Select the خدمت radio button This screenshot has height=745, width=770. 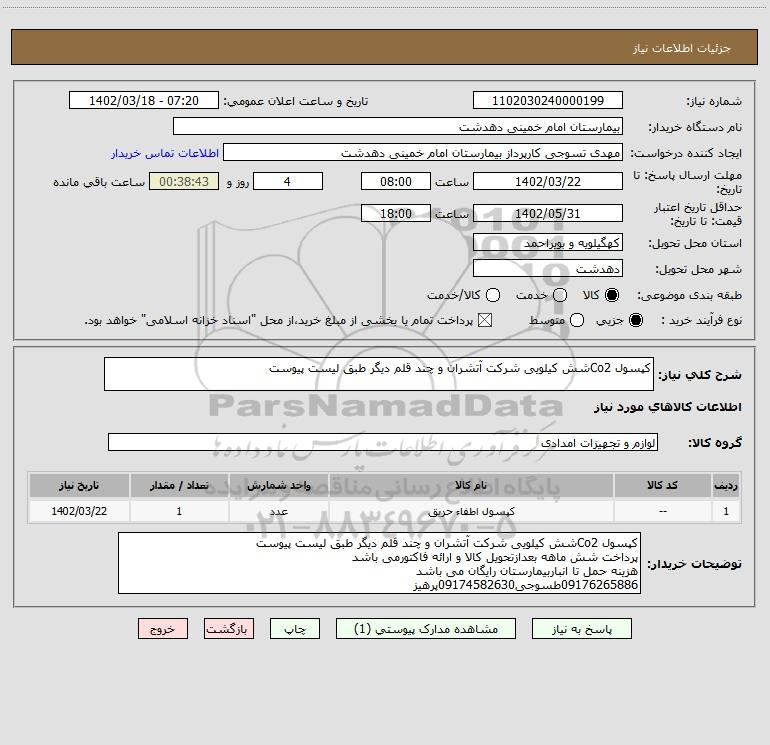[560, 295]
